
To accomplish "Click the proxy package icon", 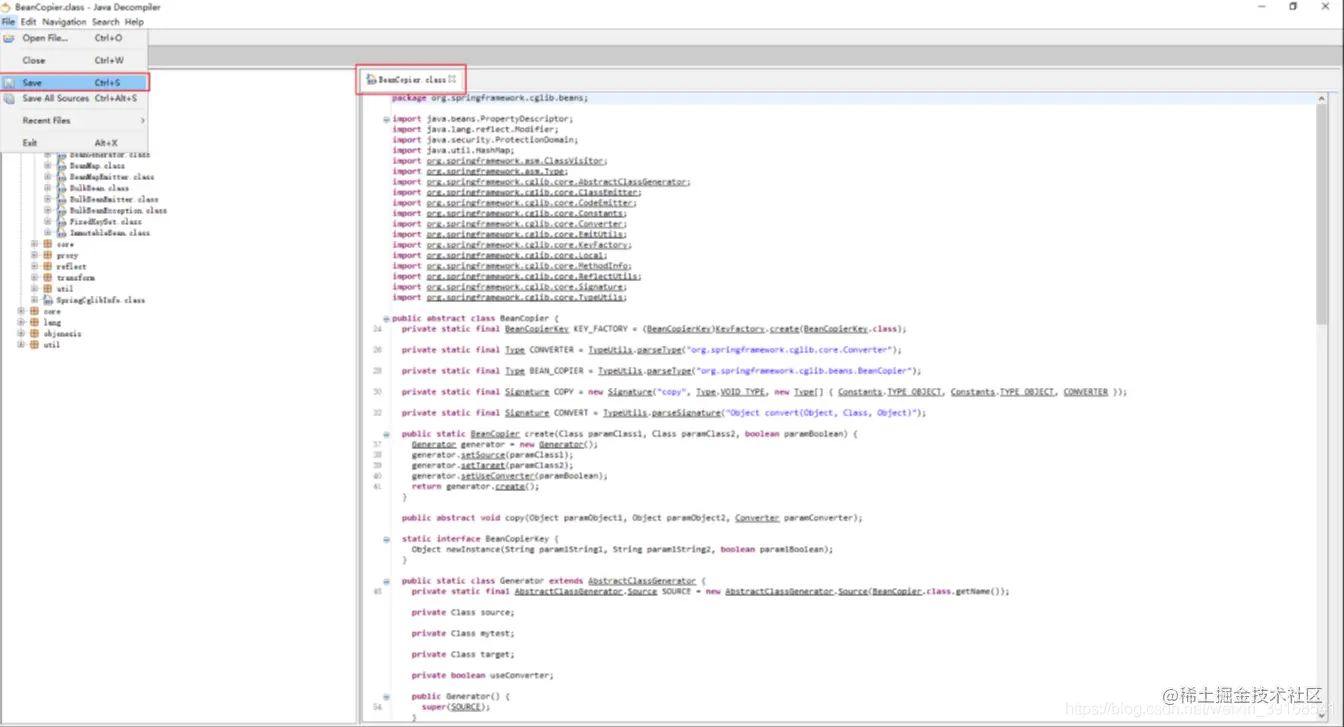I will [x=47, y=255].
